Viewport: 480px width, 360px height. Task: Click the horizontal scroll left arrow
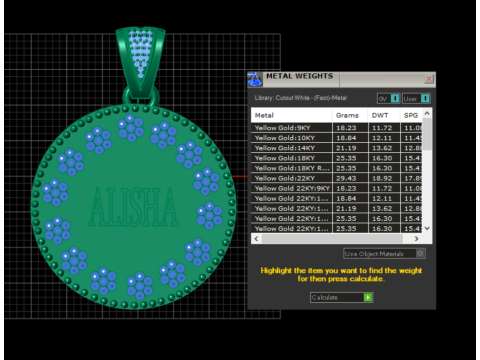256,239
